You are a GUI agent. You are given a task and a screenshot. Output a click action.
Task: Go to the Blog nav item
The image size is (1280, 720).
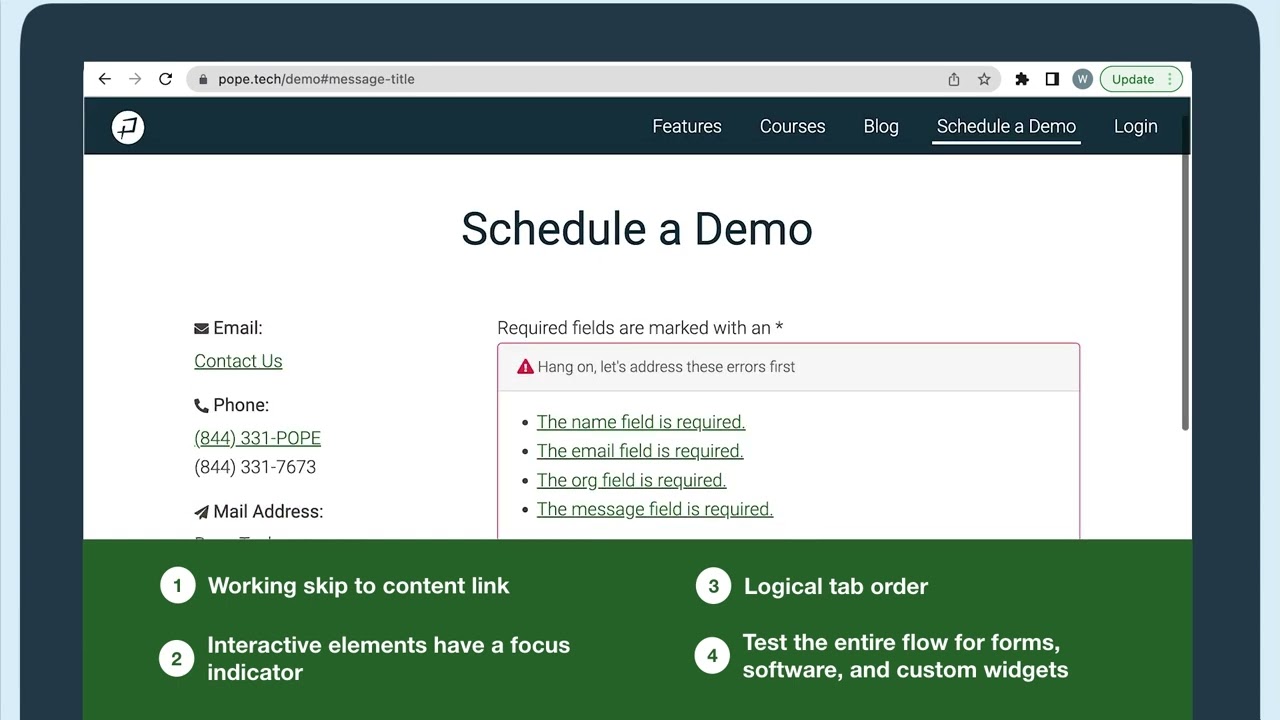coord(881,126)
